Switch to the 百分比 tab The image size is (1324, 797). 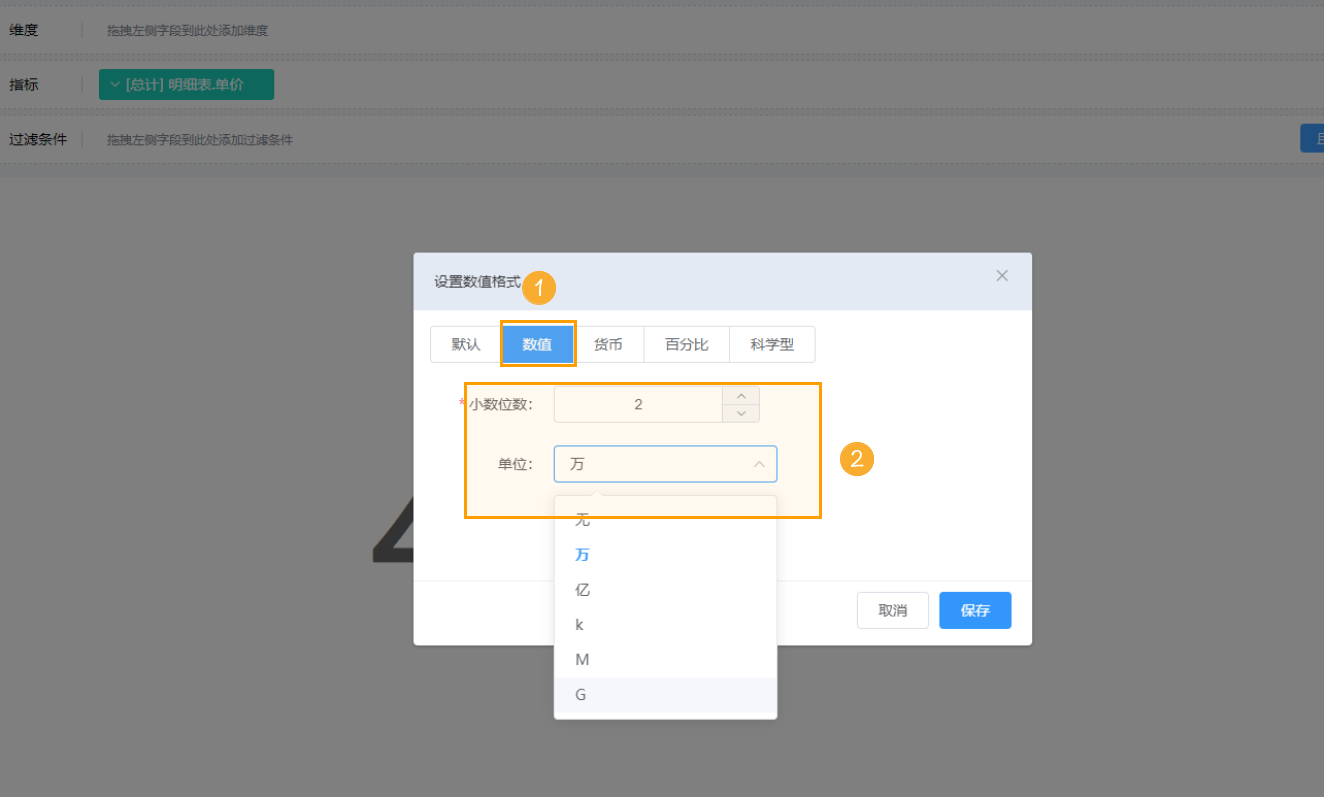click(686, 344)
